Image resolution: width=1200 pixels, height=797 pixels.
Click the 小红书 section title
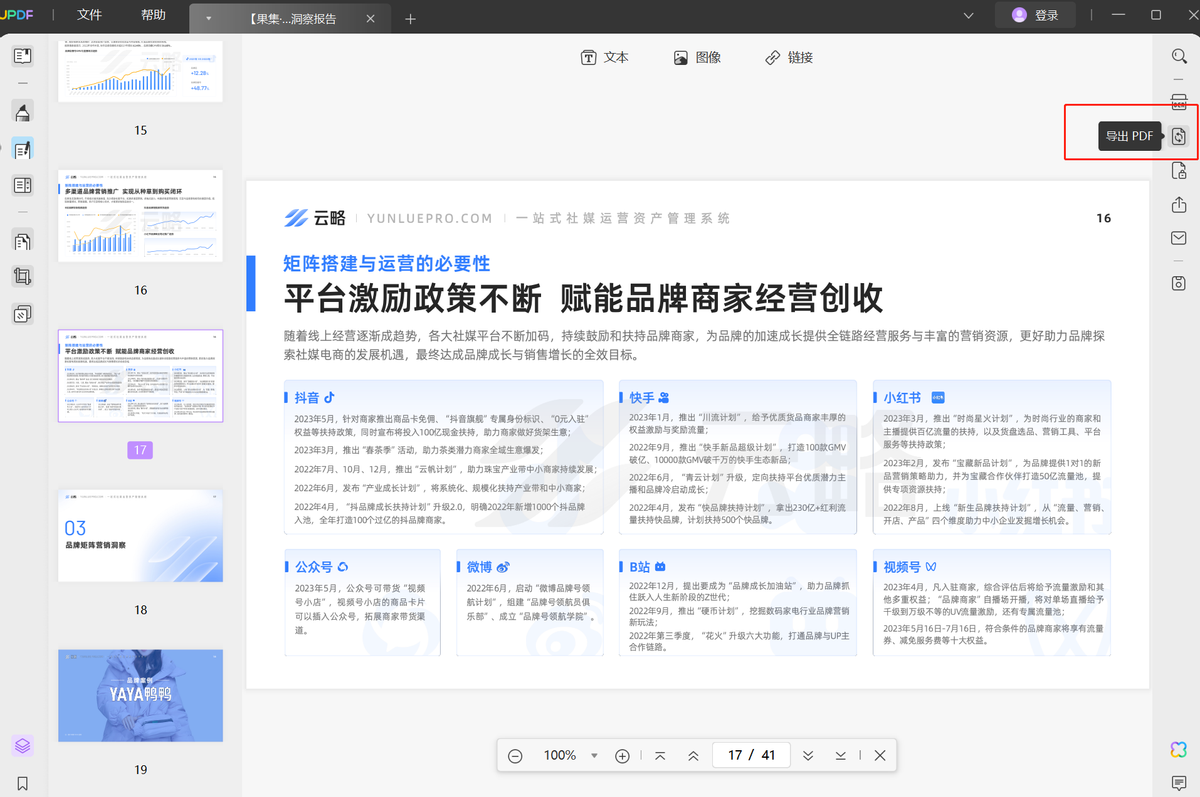pos(902,397)
